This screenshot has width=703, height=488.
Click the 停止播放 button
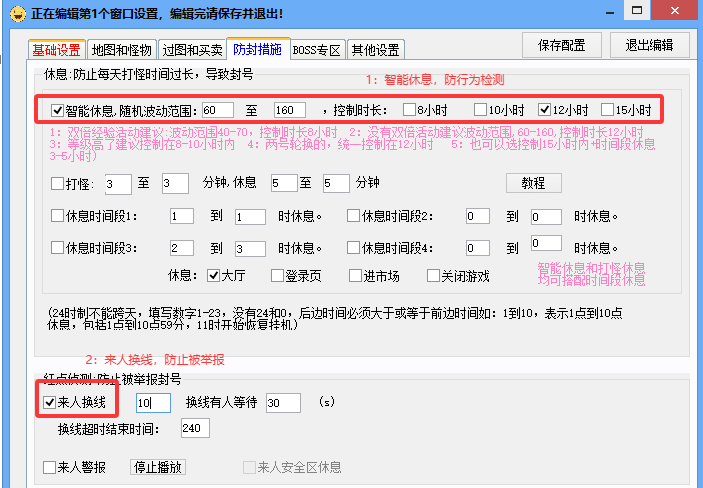pyautogui.click(x=159, y=467)
